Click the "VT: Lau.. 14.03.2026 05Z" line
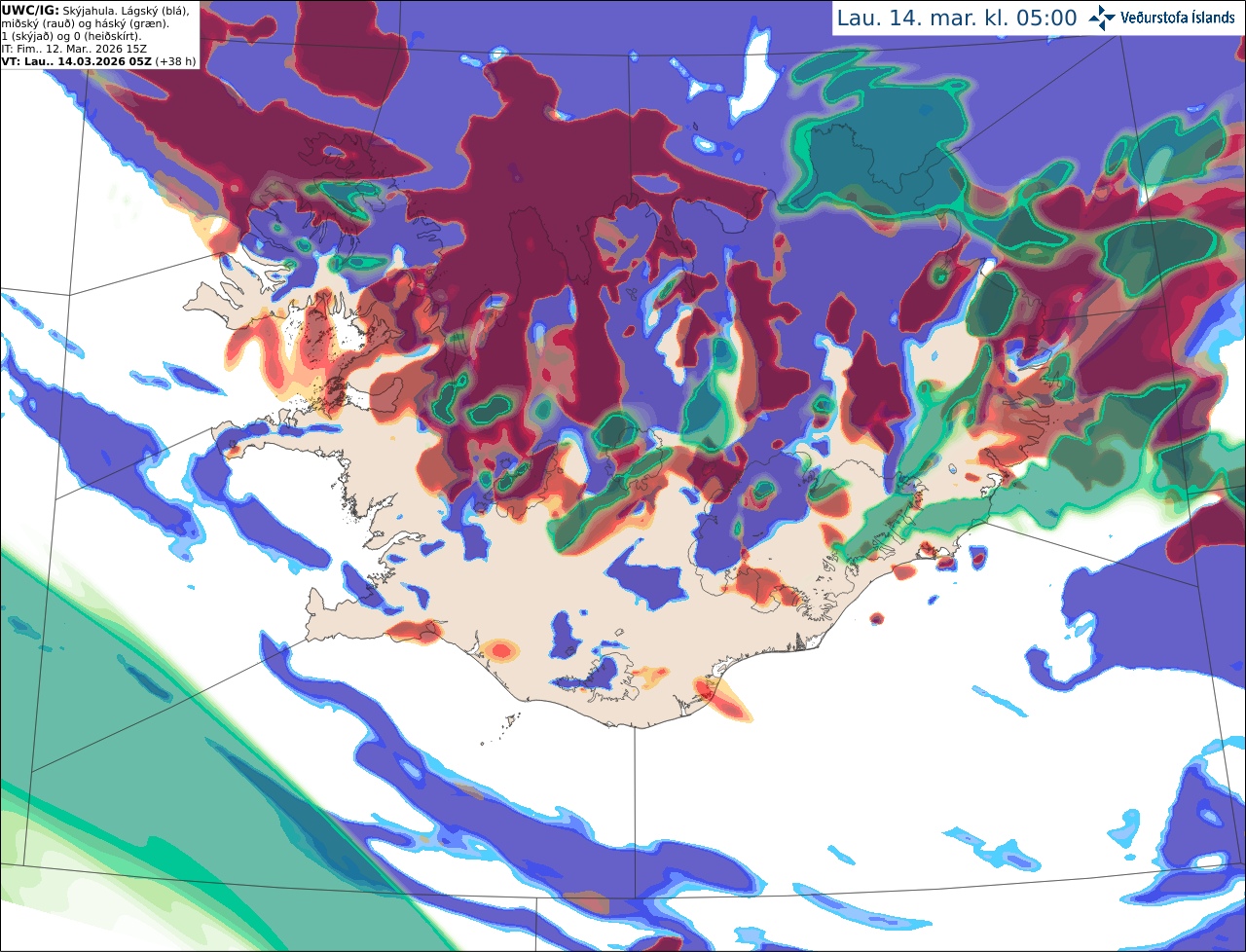 pos(76,61)
